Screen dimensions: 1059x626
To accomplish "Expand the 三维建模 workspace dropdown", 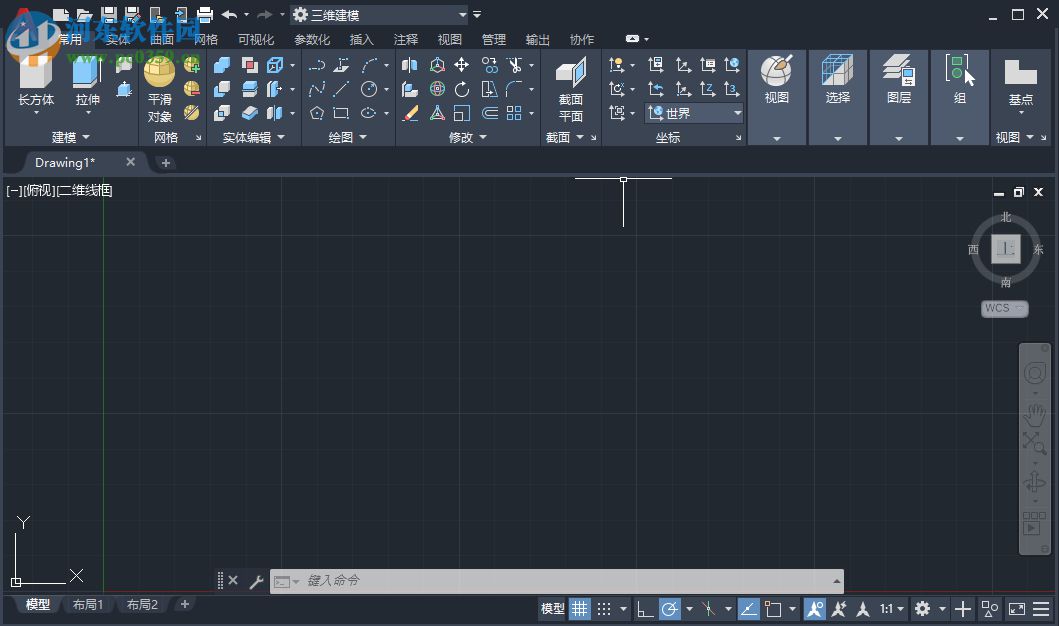I will click(463, 15).
